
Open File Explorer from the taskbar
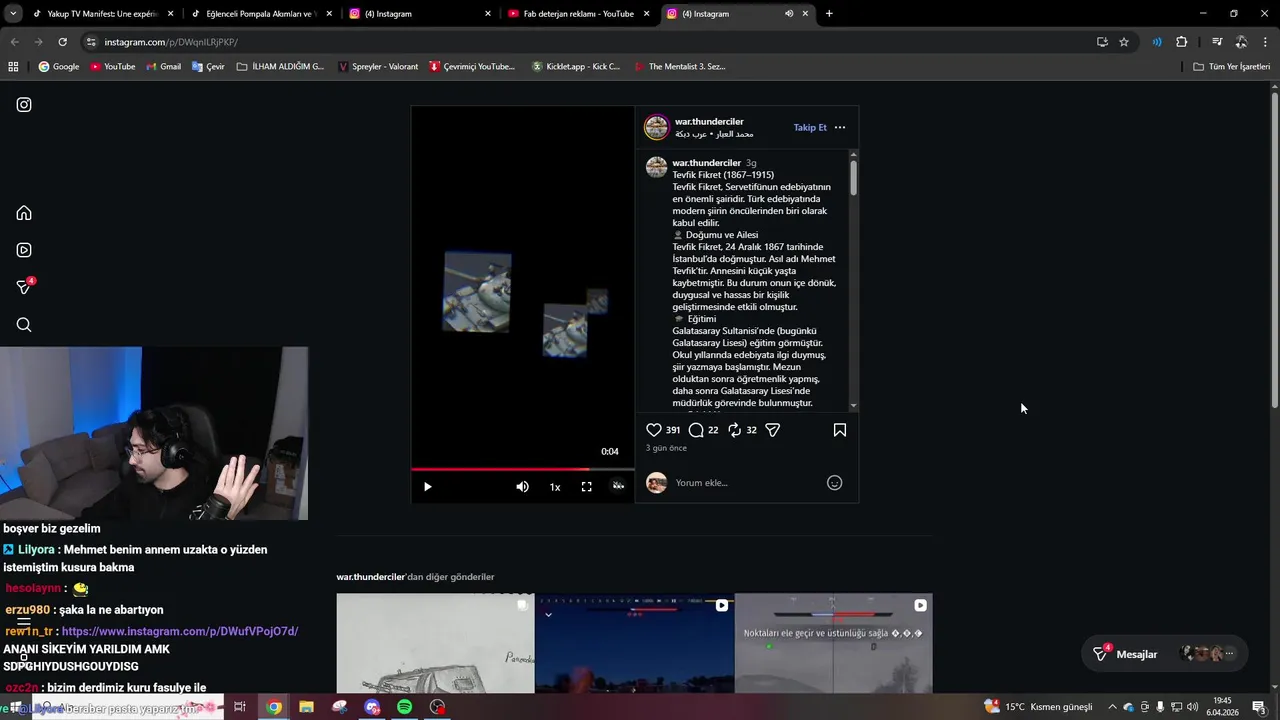point(306,707)
